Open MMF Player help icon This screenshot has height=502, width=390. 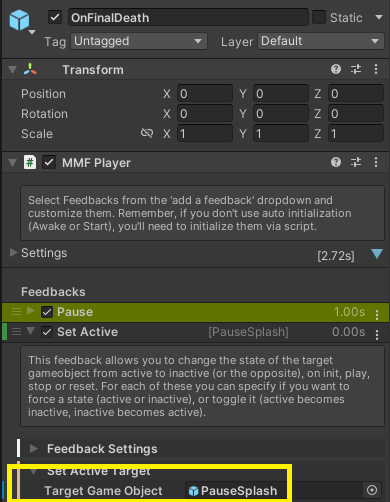[x=336, y=162]
